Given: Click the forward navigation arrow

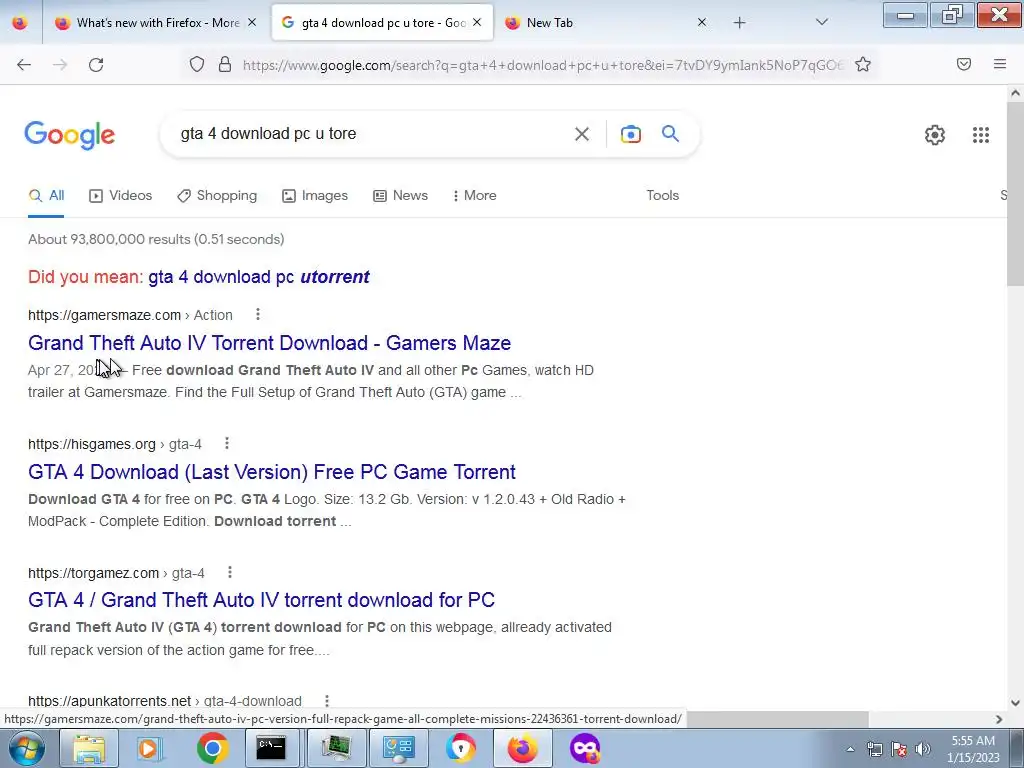Looking at the screenshot, I should pyautogui.click(x=60, y=65).
